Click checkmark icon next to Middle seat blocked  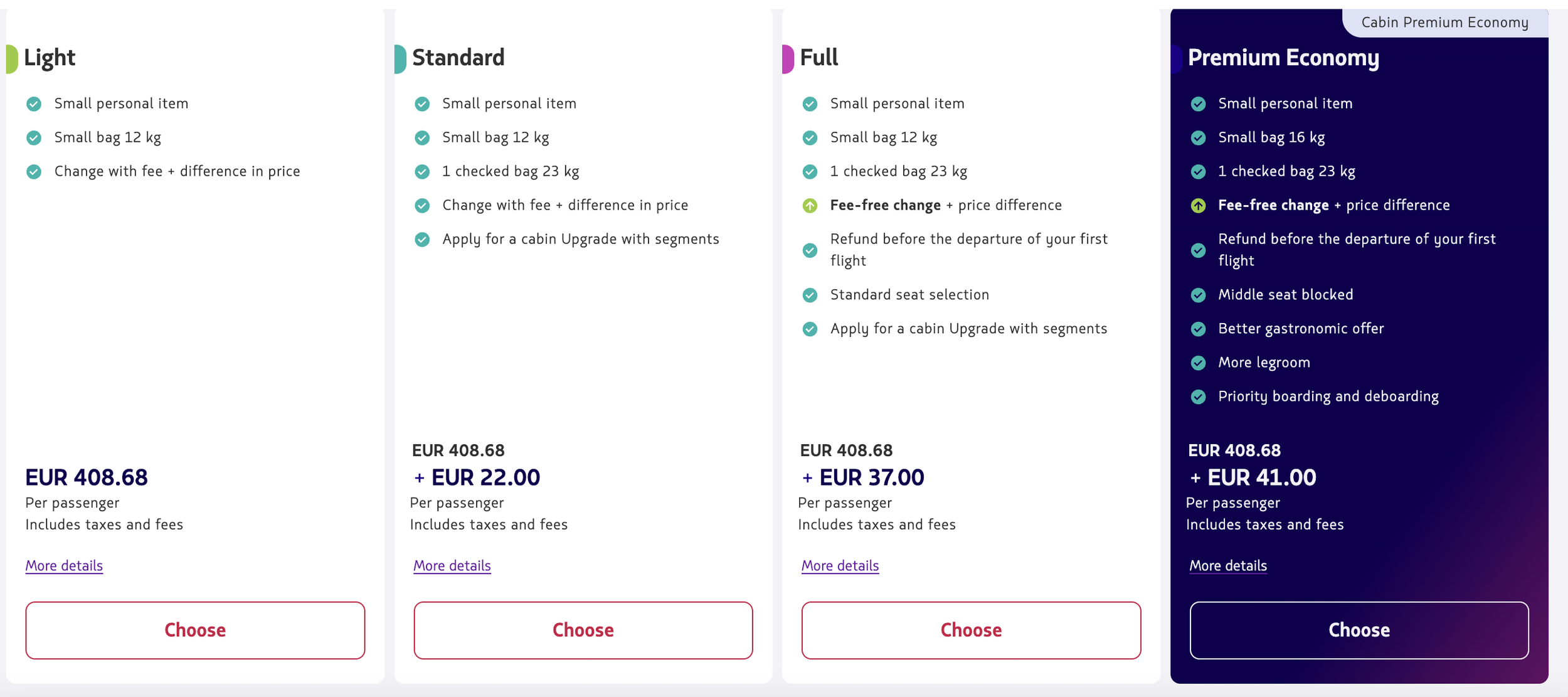click(1198, 295)
